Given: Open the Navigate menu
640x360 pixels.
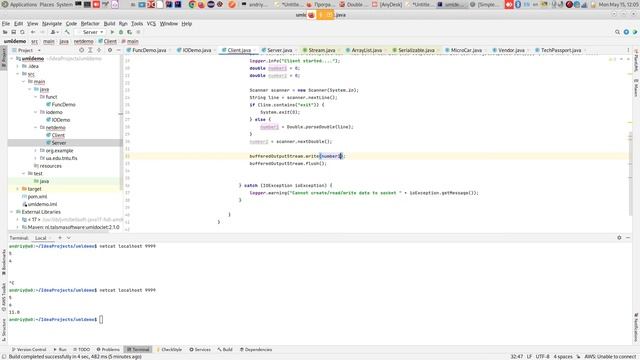Looking at the screenshot, I should tap(52, 24).
